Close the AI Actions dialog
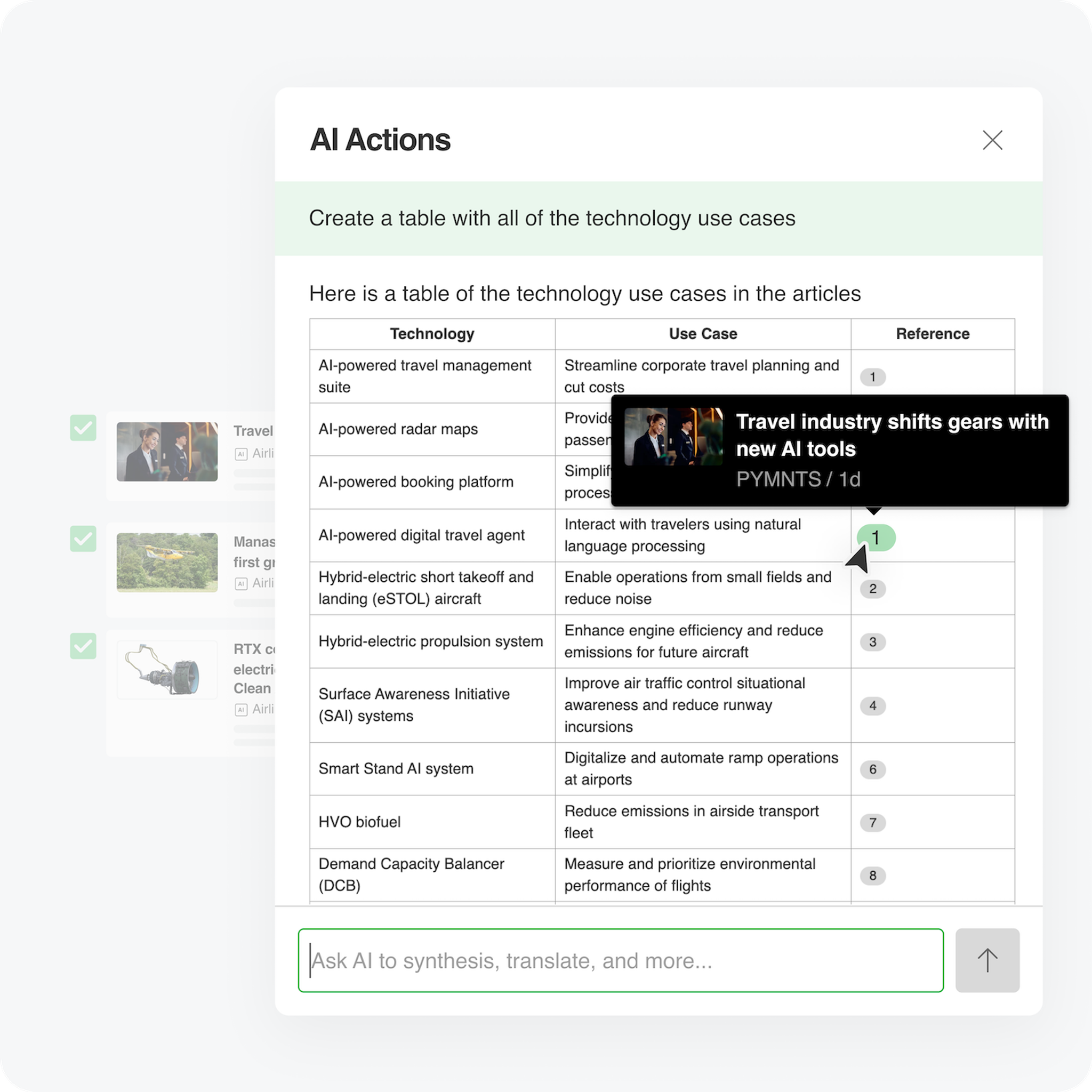The image size is (1092, 1092). pos(992,140)
